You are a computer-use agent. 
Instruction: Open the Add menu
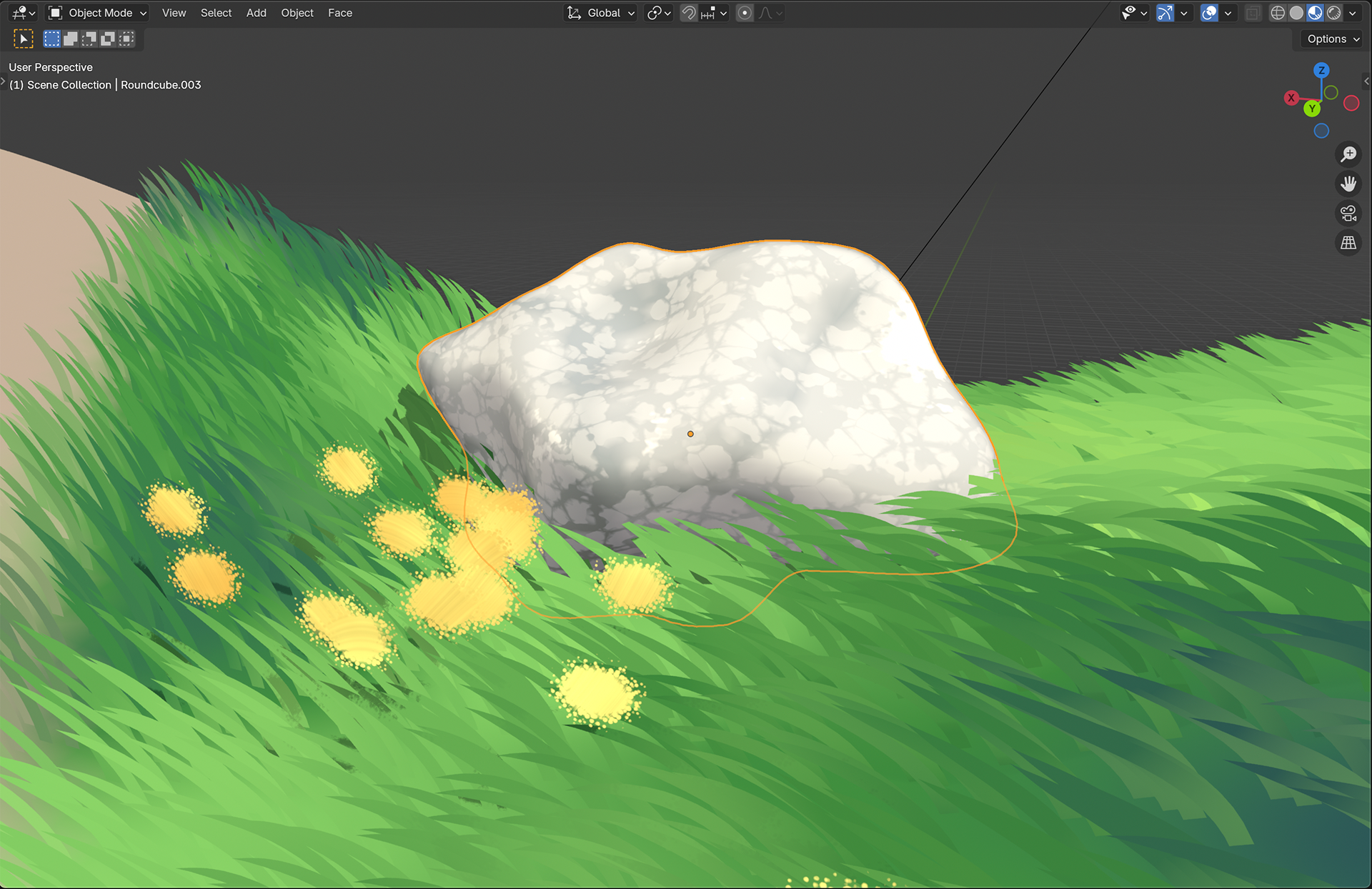click(256, 13)
